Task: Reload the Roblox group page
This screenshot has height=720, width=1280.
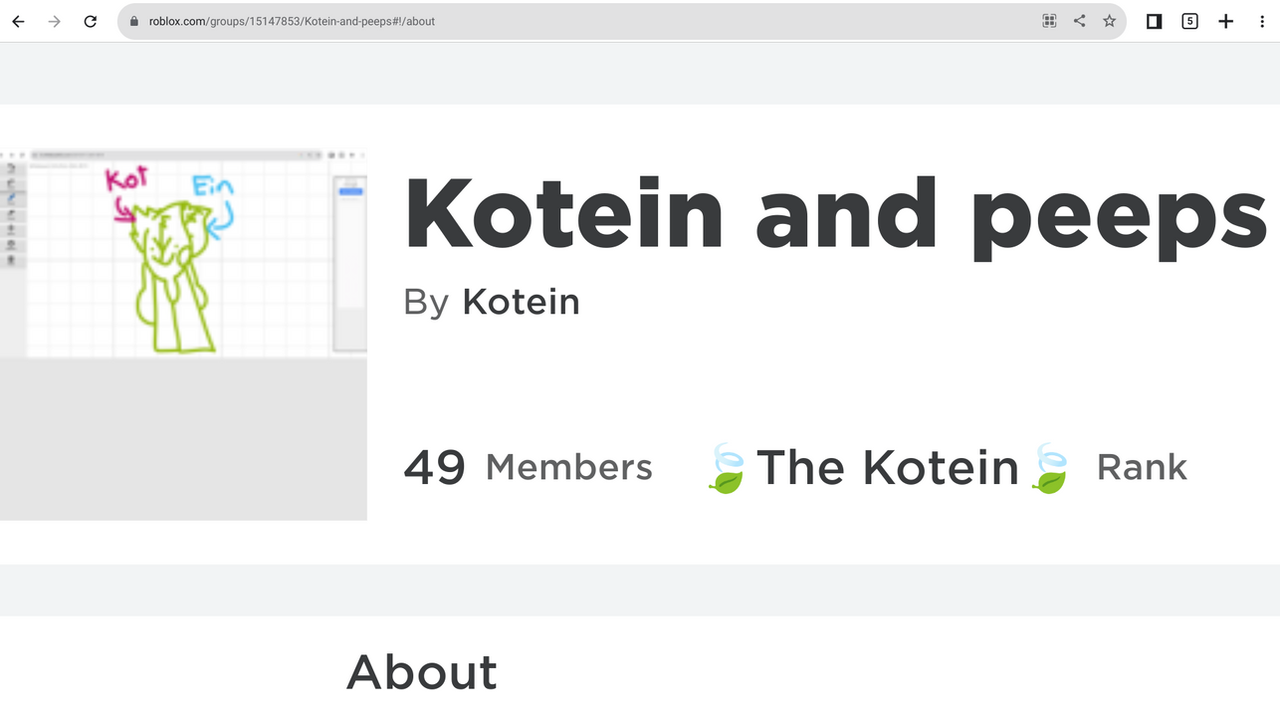Action: [90, 21]
